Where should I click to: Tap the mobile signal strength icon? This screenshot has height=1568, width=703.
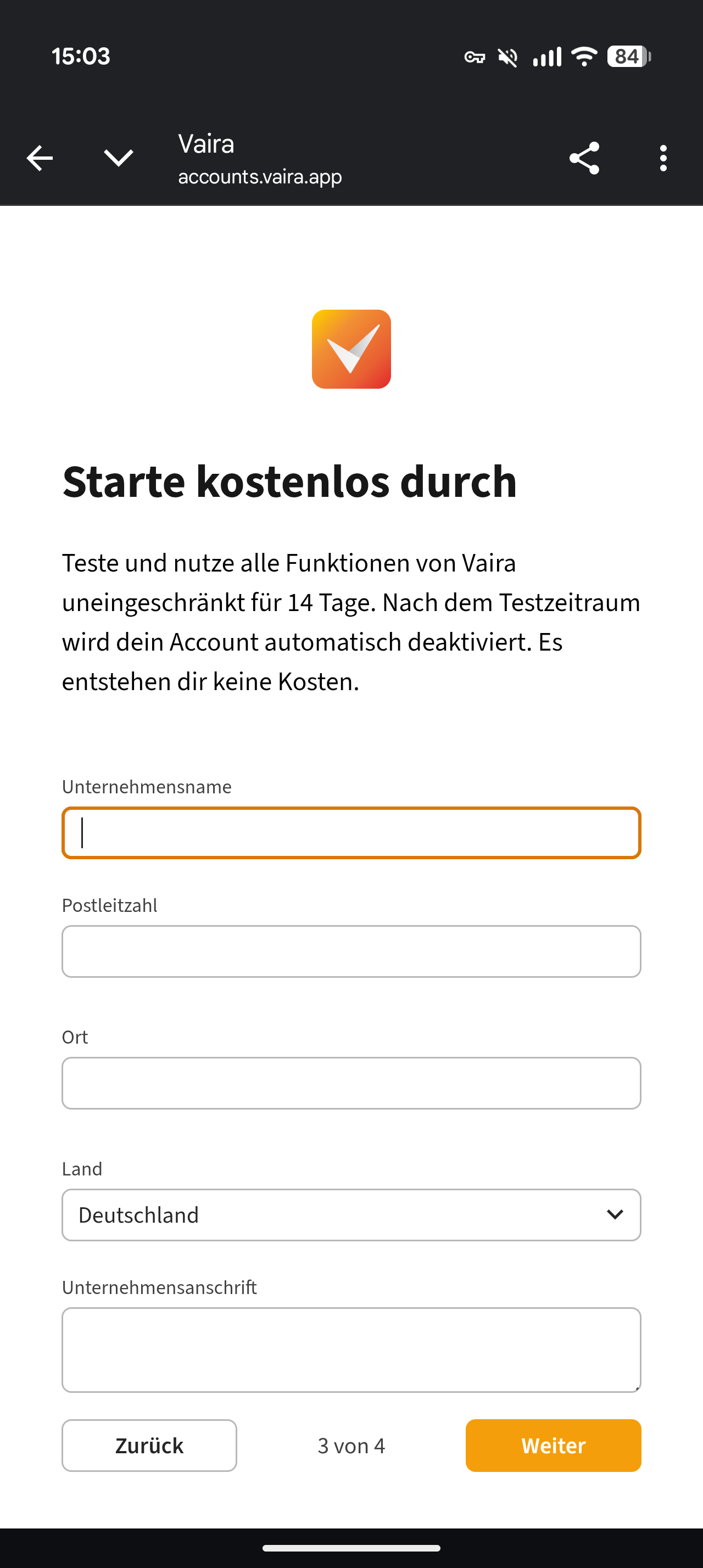click(x=546, y=57)
